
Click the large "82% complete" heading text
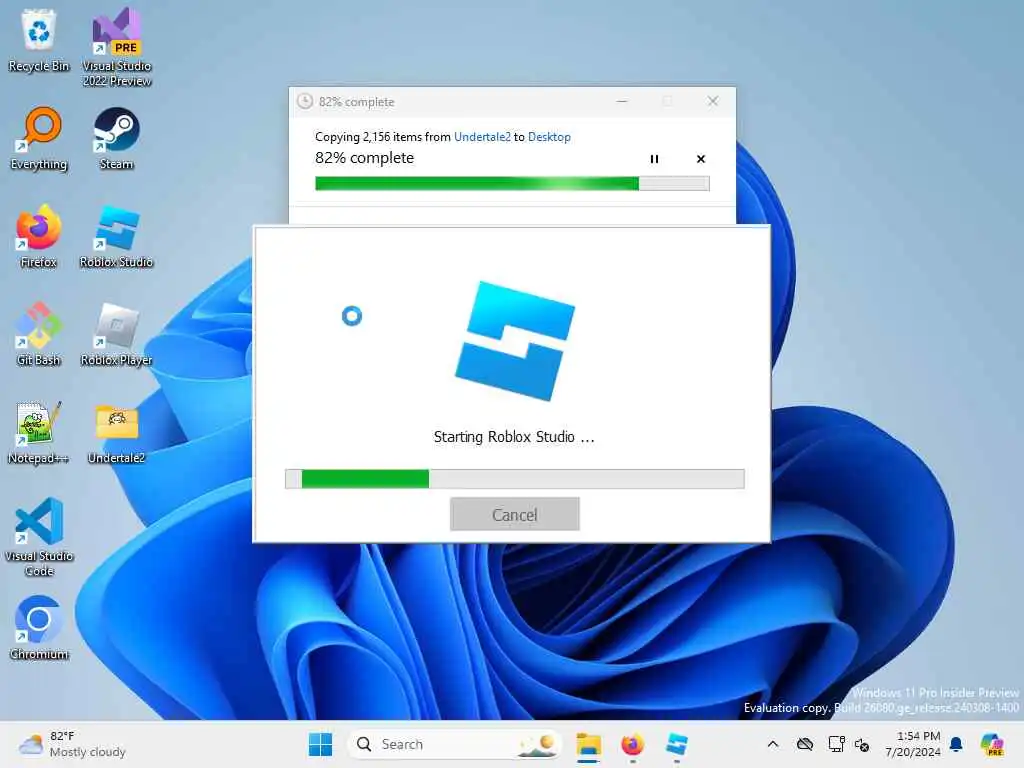[x=364, y=158]
